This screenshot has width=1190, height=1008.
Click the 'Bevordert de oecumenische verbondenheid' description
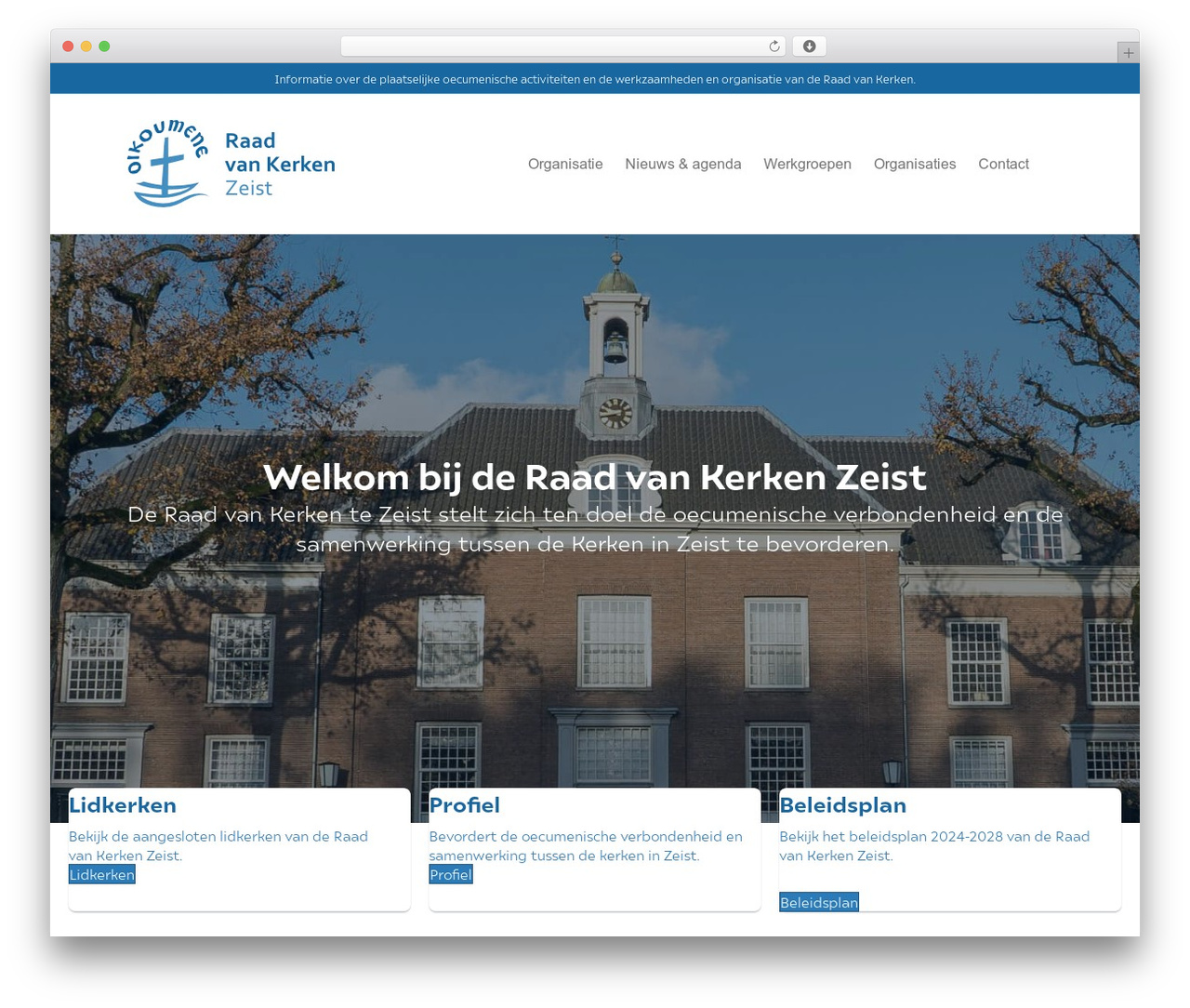[x=586, y=846]
